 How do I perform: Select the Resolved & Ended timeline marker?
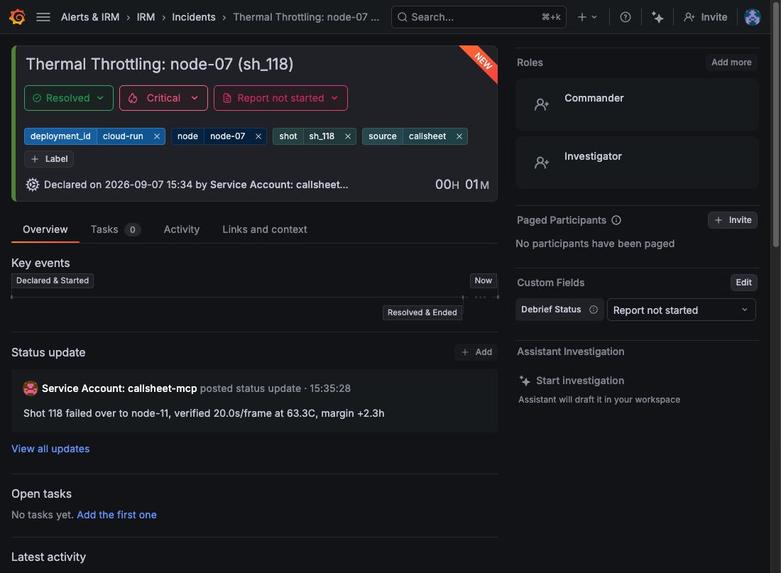[x=422, y=312]
